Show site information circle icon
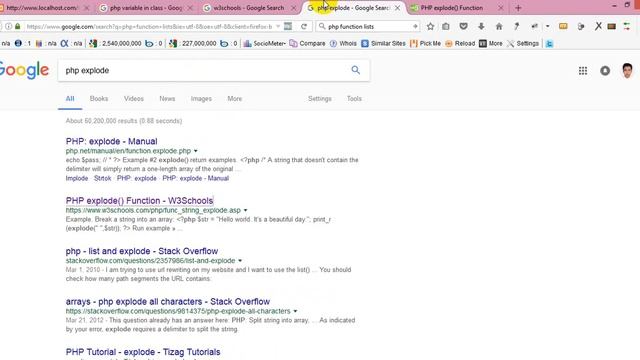The image size is (640, 360). tap(9, 27)
